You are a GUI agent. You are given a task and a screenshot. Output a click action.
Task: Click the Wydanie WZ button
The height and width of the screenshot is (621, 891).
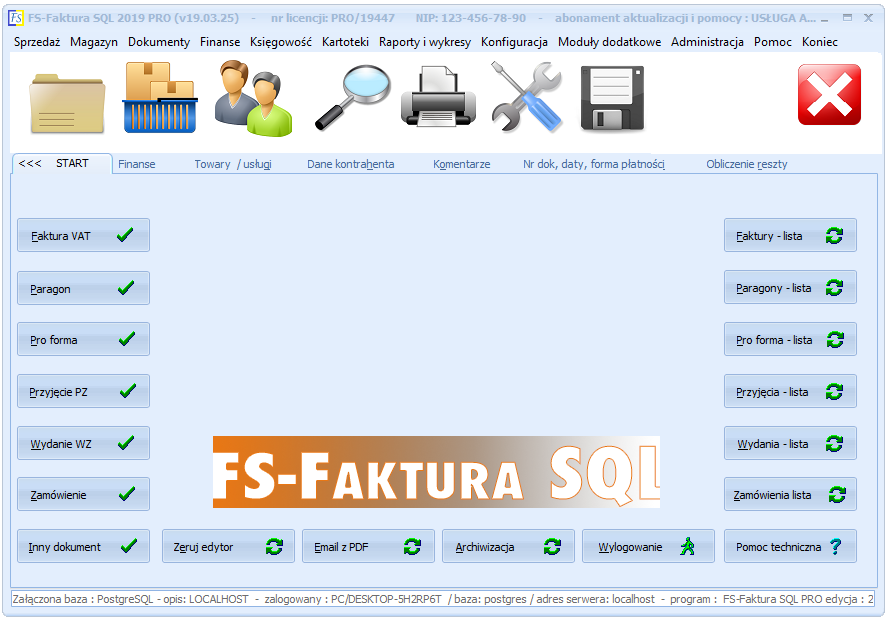click(x=84, y=443)
